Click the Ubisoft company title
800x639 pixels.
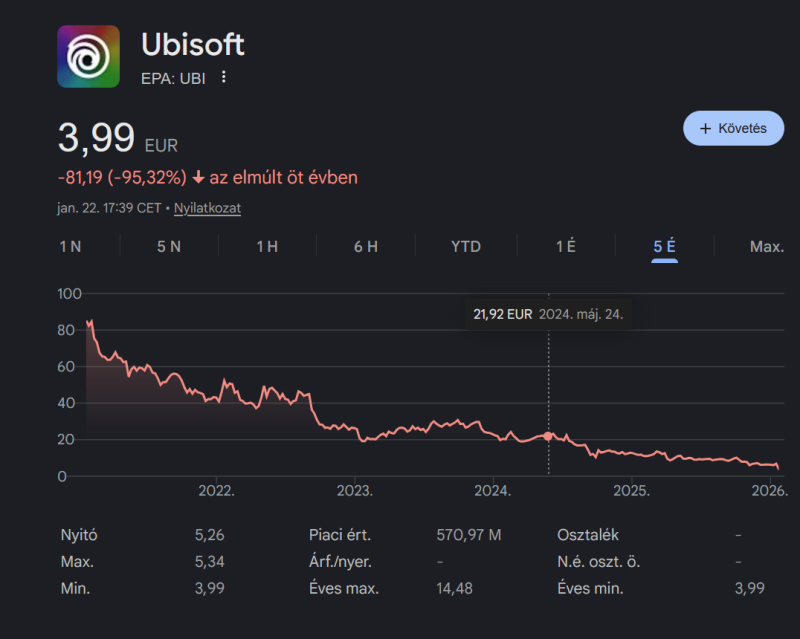tap(193, 44)
